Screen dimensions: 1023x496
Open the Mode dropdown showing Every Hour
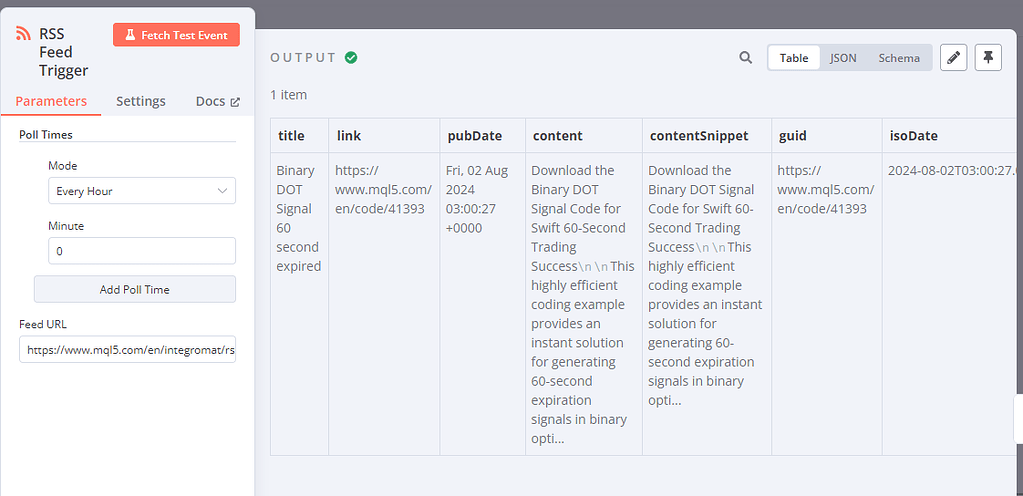click(x=142, y=190)
